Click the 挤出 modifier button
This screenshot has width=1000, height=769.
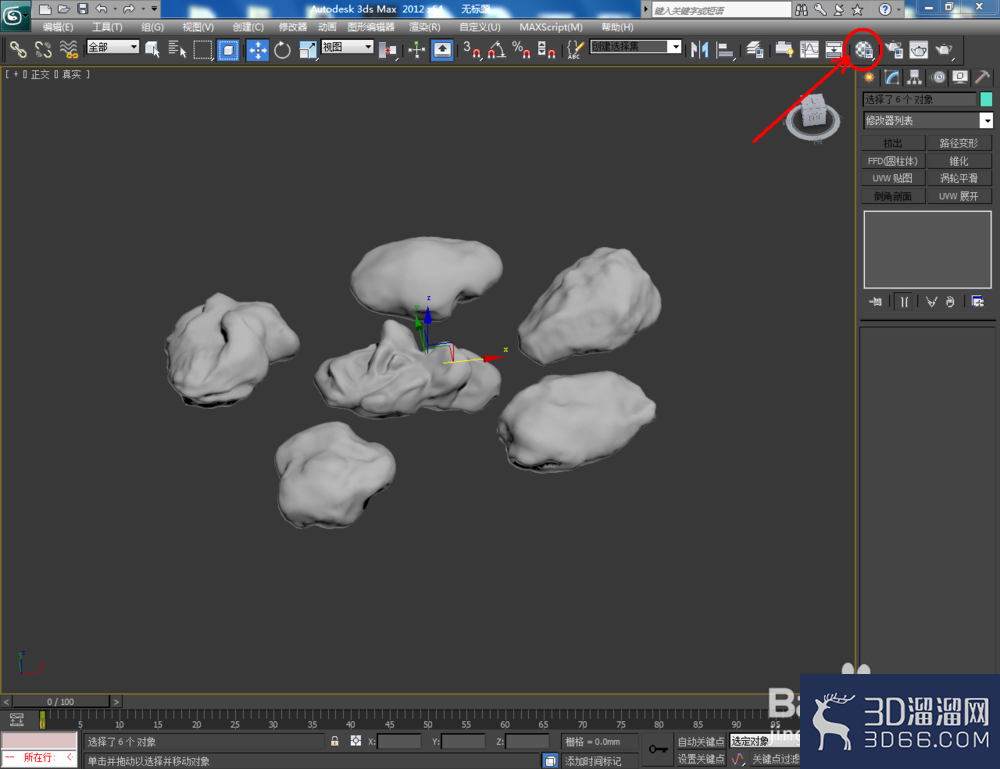[x=893, y=143]
